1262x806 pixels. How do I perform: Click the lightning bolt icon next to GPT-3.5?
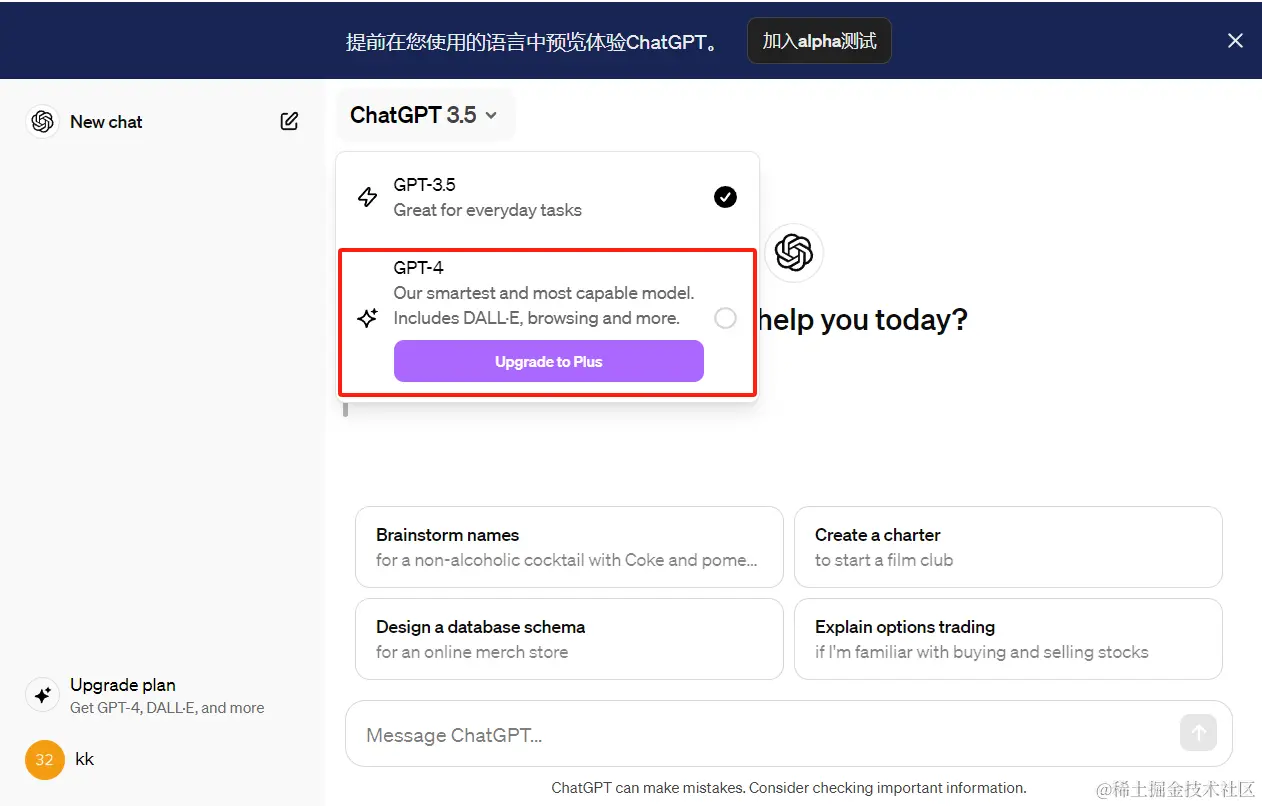click(367, 197)
